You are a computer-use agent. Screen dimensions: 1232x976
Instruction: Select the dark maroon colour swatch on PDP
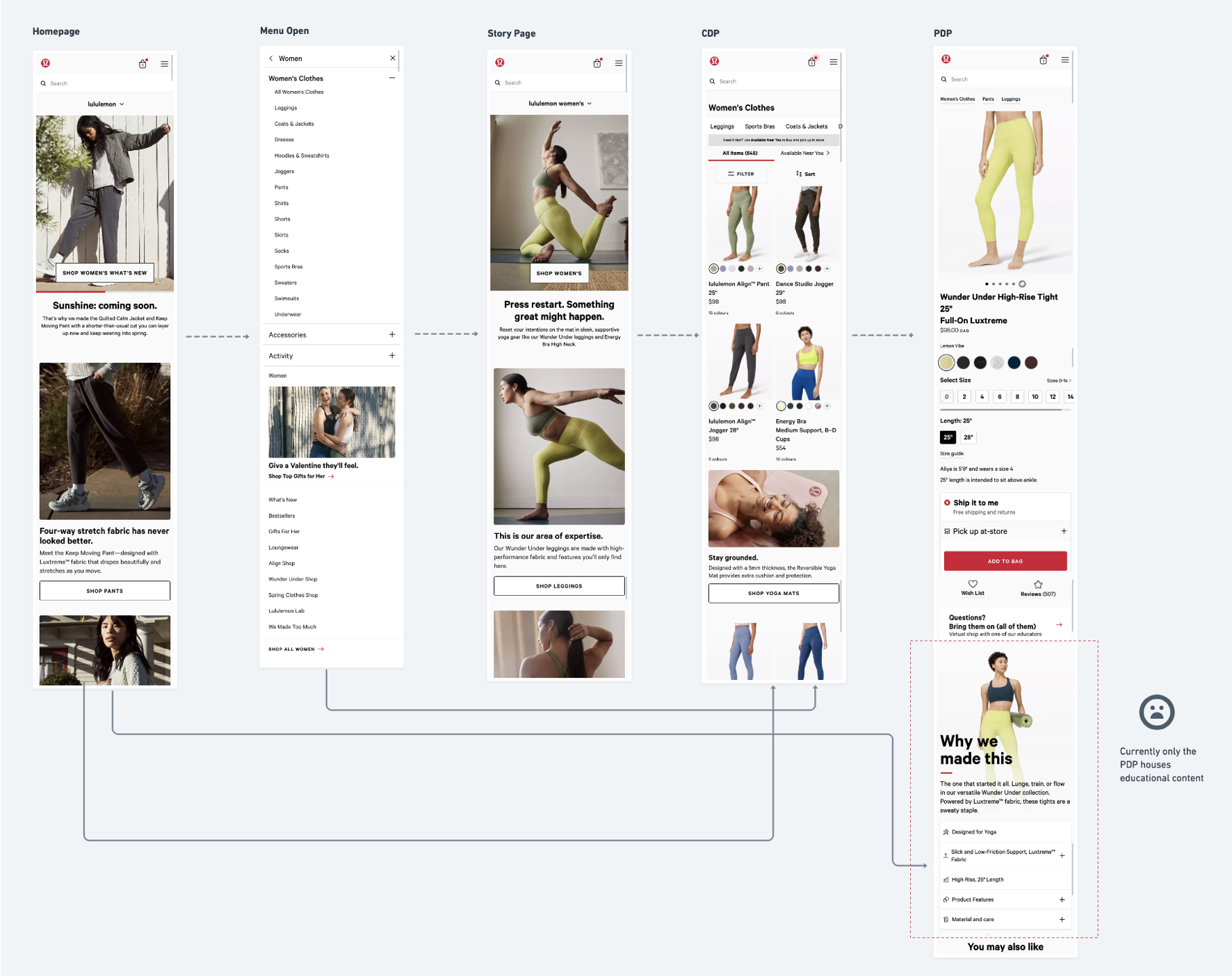pyautogui.click(x=1032, y=363)
